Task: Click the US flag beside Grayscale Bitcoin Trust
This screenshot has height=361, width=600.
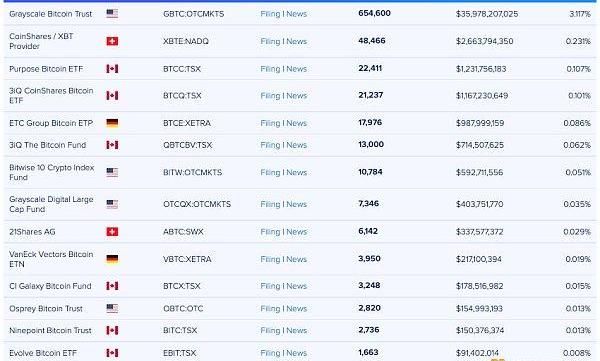Action: pyautogui.click(x=112, y=14)
